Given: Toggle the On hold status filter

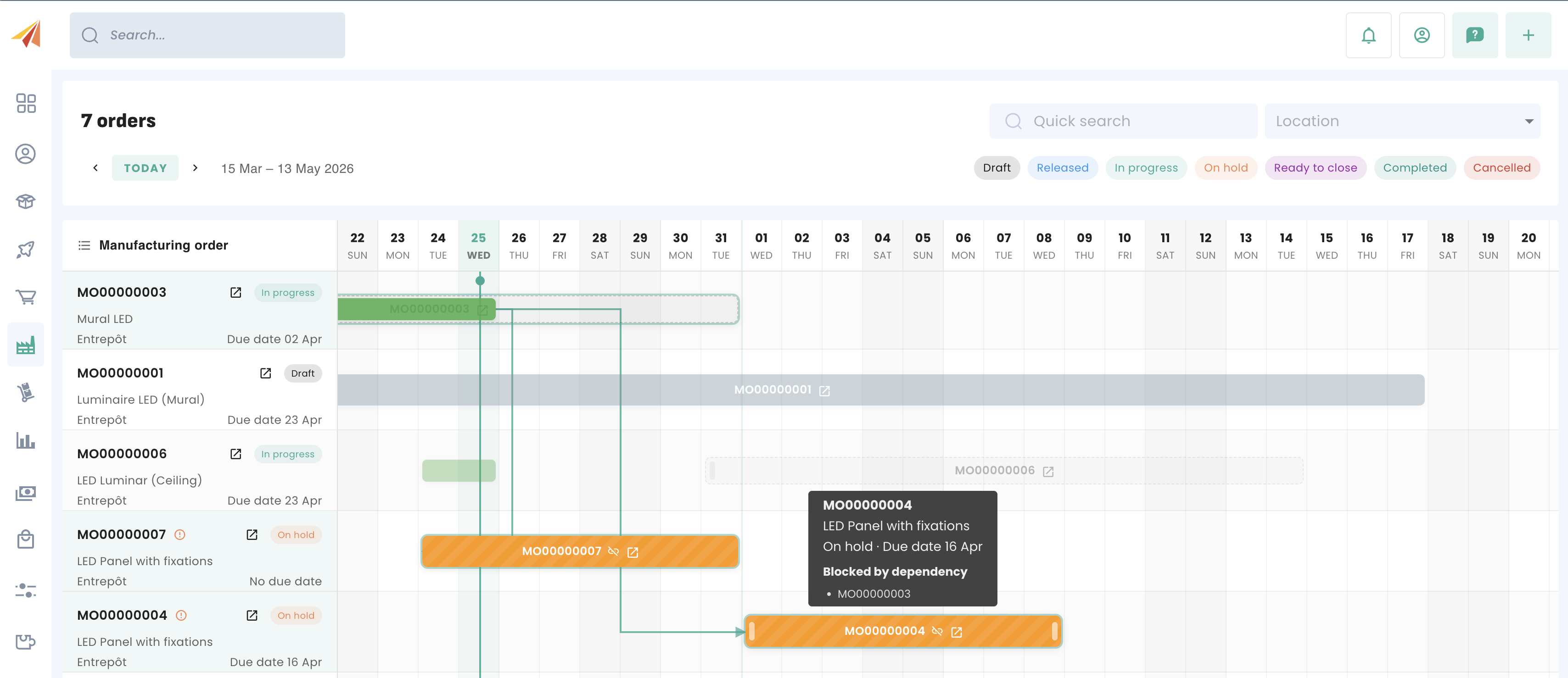Looking at the screenshot, I should coord(1225,168).
